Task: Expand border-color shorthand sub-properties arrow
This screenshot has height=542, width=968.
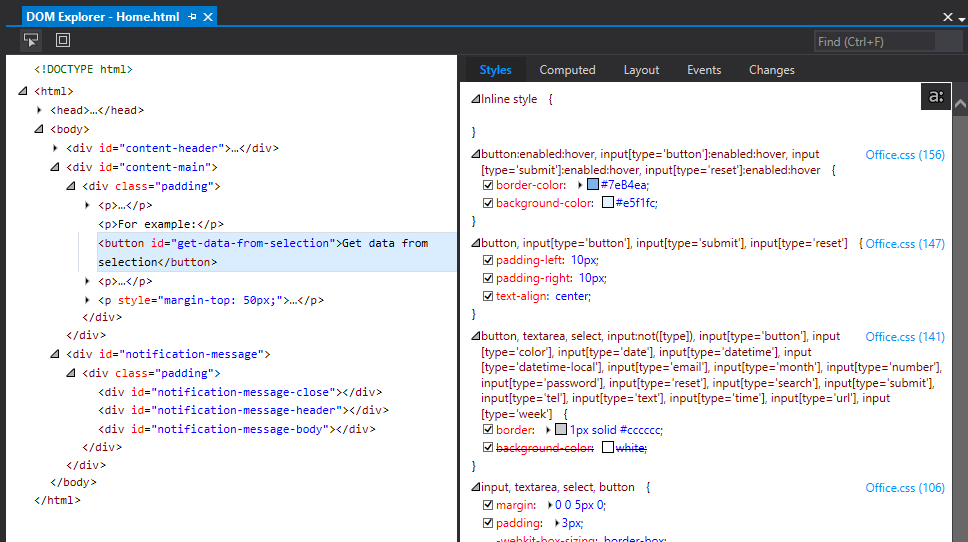Action: tap(580, 185)
